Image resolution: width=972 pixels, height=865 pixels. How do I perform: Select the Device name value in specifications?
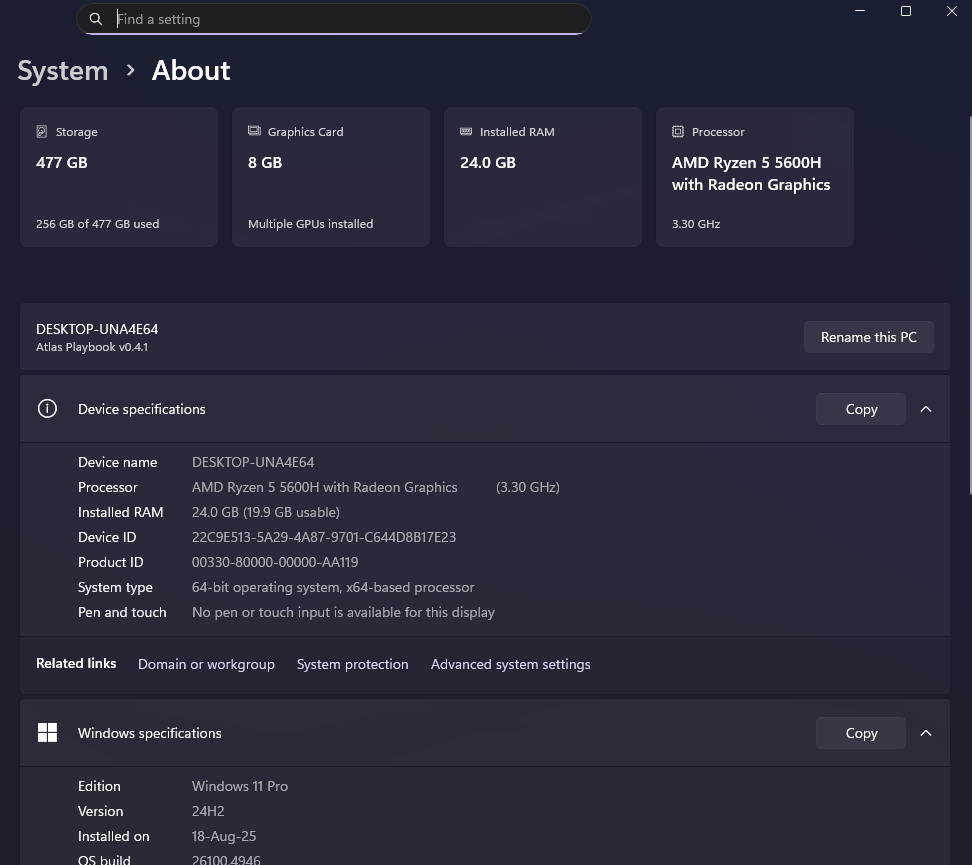tap(253, 462)
